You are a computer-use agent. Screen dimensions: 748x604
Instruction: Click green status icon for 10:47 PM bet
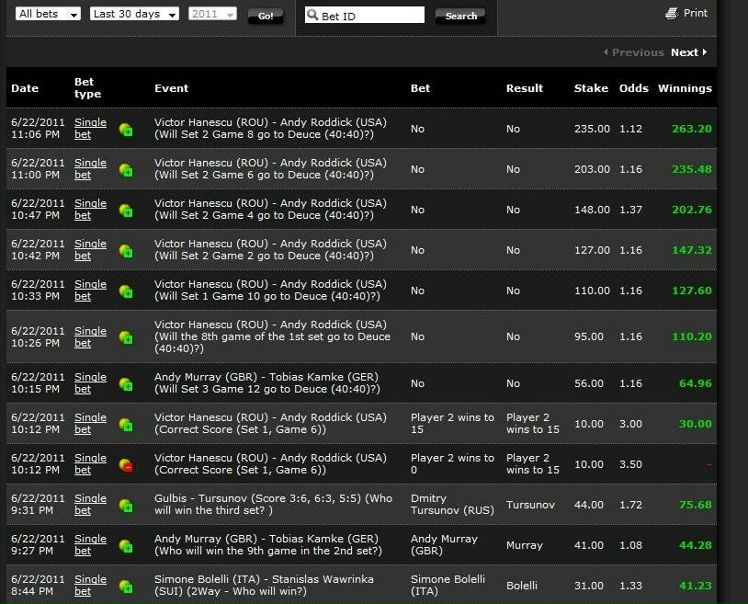click(126, 211)
